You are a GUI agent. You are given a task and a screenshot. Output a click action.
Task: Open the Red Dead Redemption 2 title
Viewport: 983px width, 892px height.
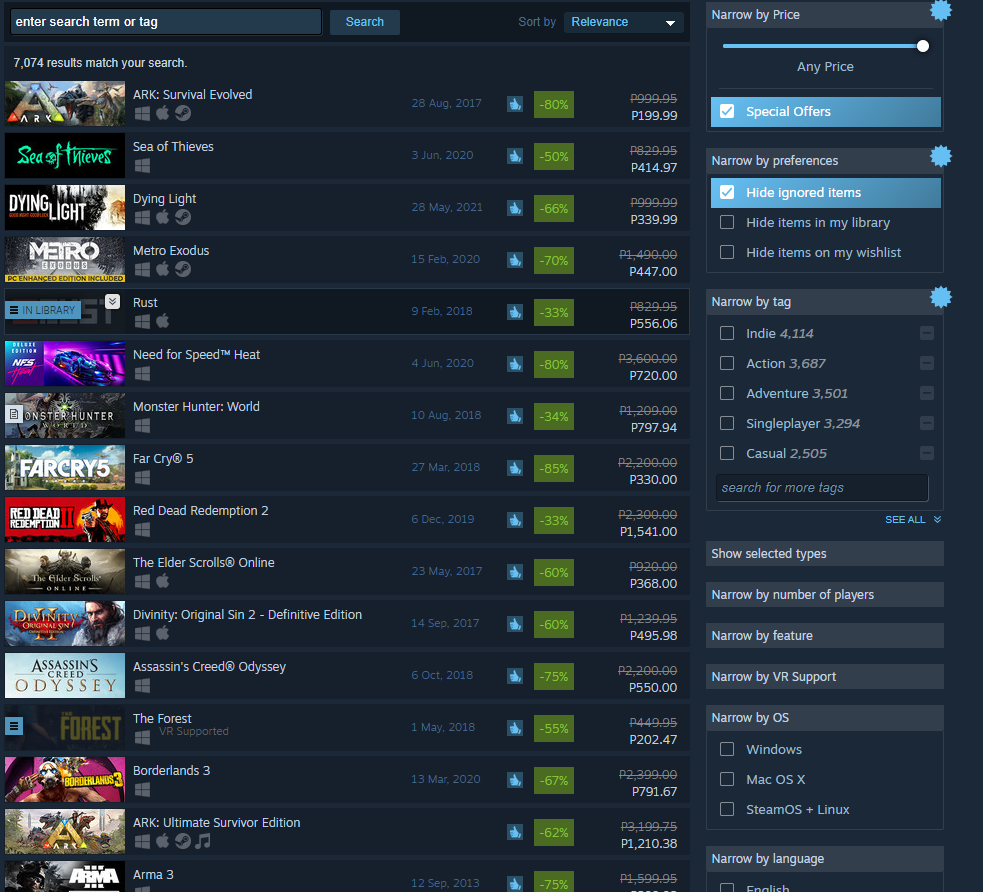(201, 511)
